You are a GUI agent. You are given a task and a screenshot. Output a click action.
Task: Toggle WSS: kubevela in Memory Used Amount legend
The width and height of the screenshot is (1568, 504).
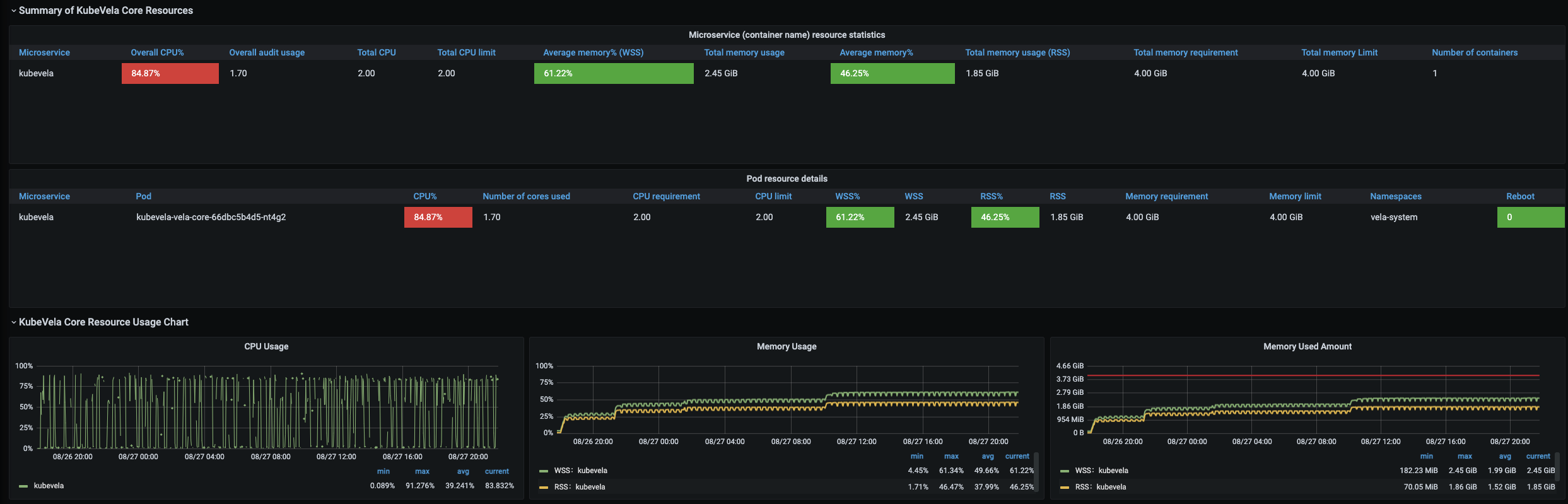pyautogui.click(x=1101, y=471)
